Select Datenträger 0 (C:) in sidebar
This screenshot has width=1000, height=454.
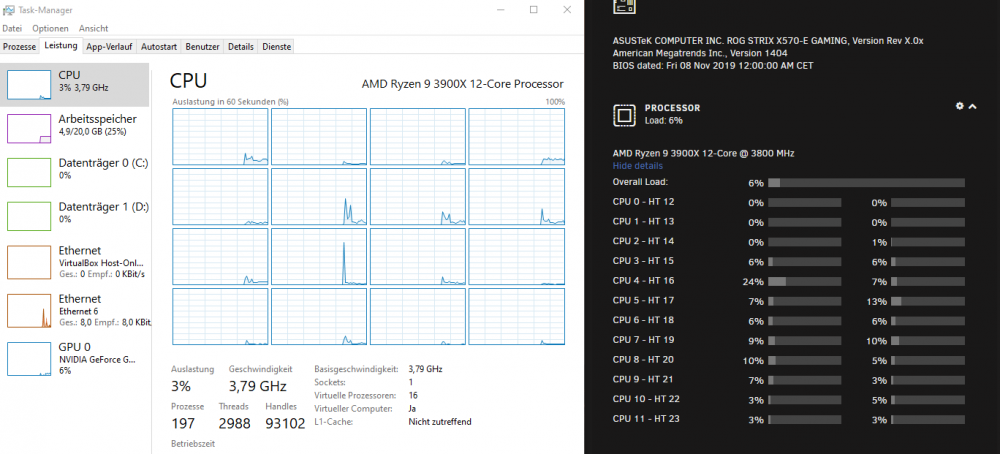coord(75,172)
